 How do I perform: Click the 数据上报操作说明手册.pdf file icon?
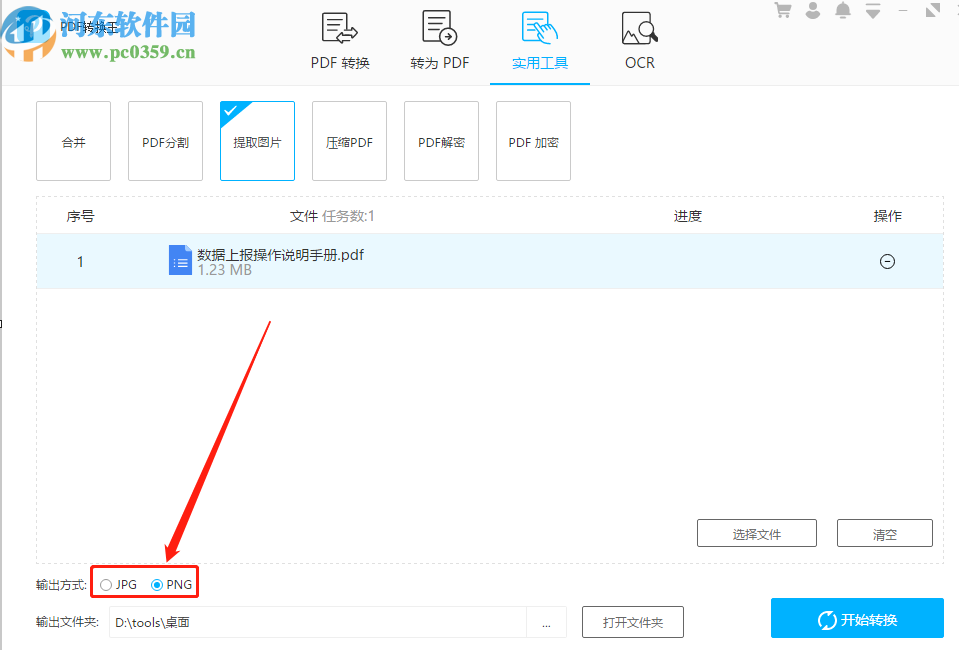click(180, 260)
